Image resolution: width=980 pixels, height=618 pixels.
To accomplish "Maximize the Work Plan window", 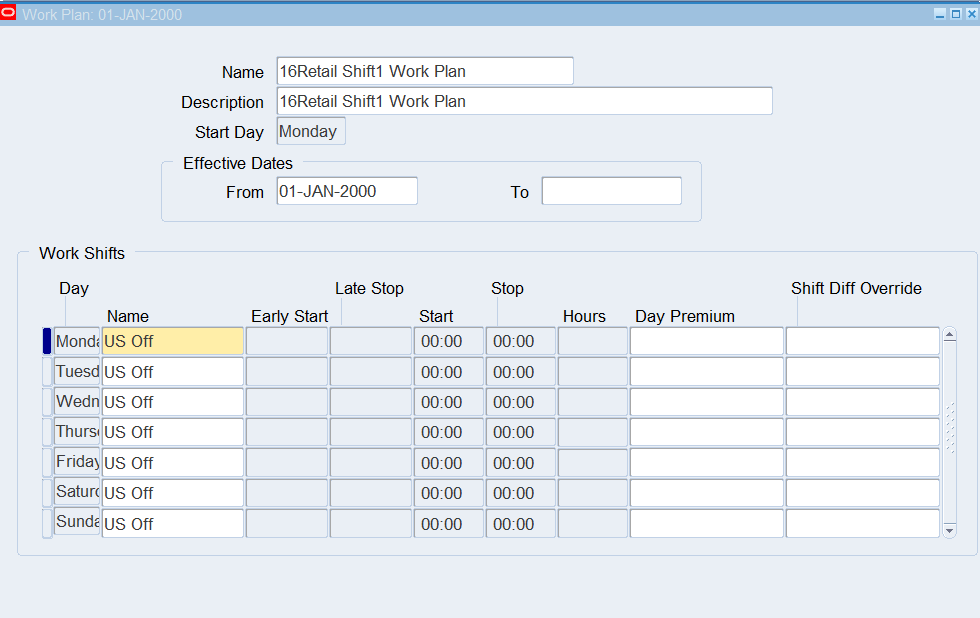I will click(954, 14).
